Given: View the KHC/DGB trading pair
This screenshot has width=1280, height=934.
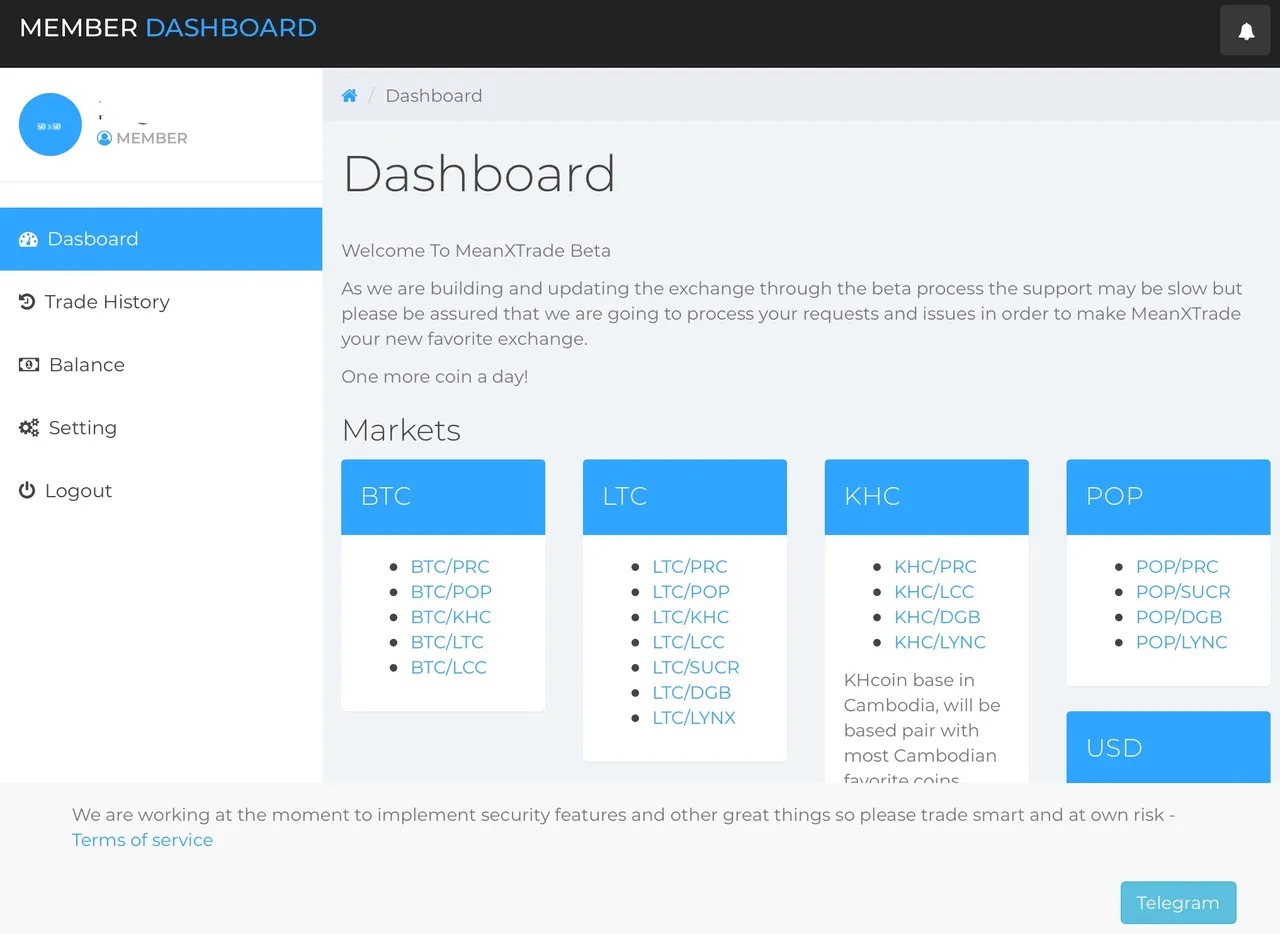Looking at the screenshot, I should (x=937, y=617).
